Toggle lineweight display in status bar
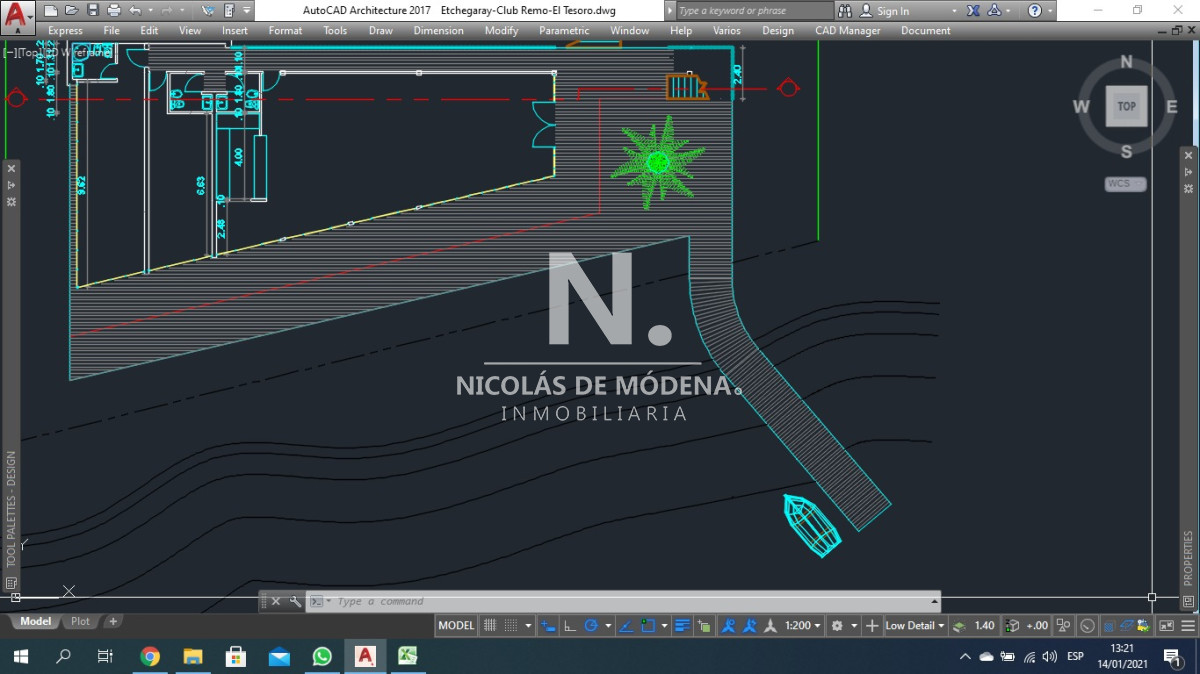Screen dimensions: 1200x674 pos(682,626)
